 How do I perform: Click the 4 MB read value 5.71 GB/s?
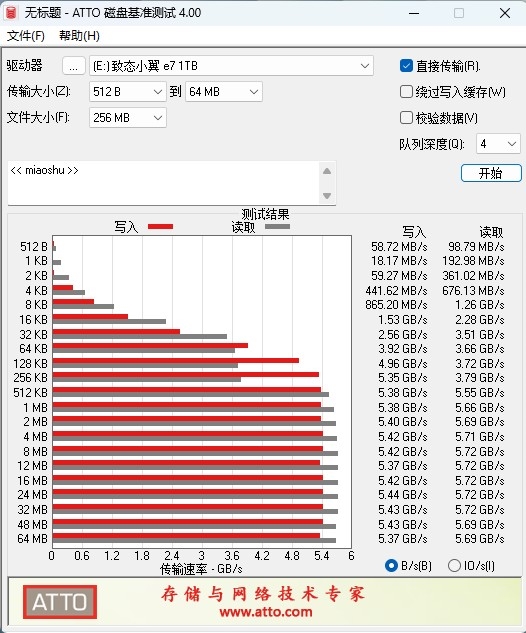(480, 437)
